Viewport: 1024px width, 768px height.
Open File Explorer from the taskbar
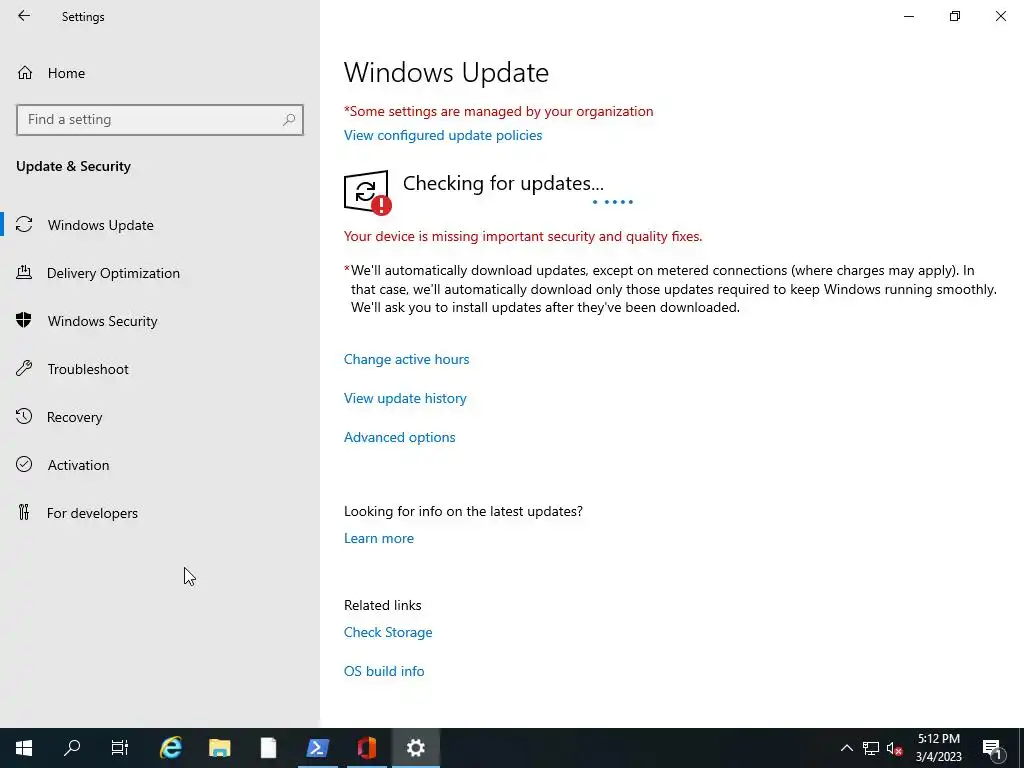pyautogui.click(x=219, y=748)
